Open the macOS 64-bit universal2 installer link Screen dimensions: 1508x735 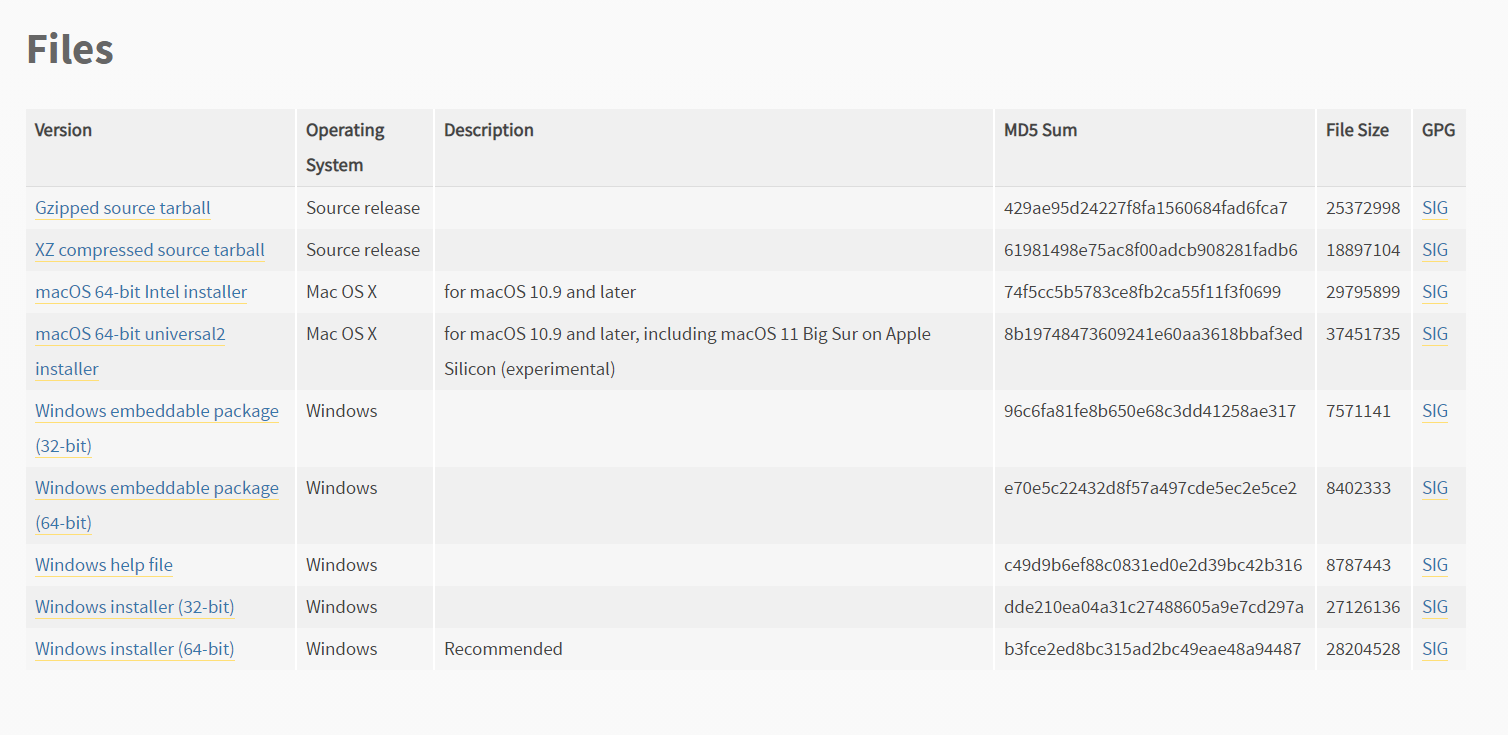pos(130,351)
